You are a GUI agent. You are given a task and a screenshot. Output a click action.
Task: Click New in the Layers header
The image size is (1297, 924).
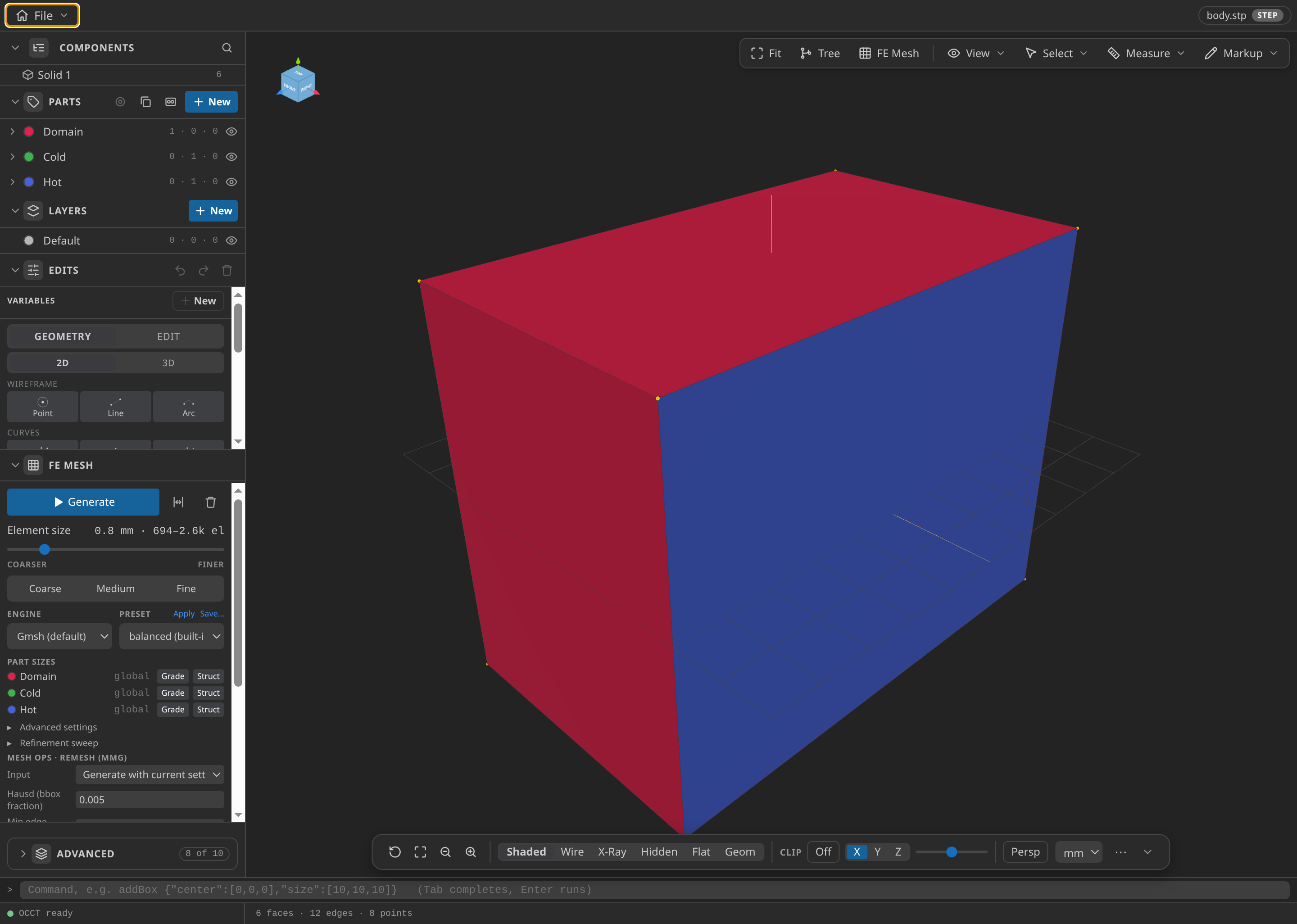[x=213, y=211]
